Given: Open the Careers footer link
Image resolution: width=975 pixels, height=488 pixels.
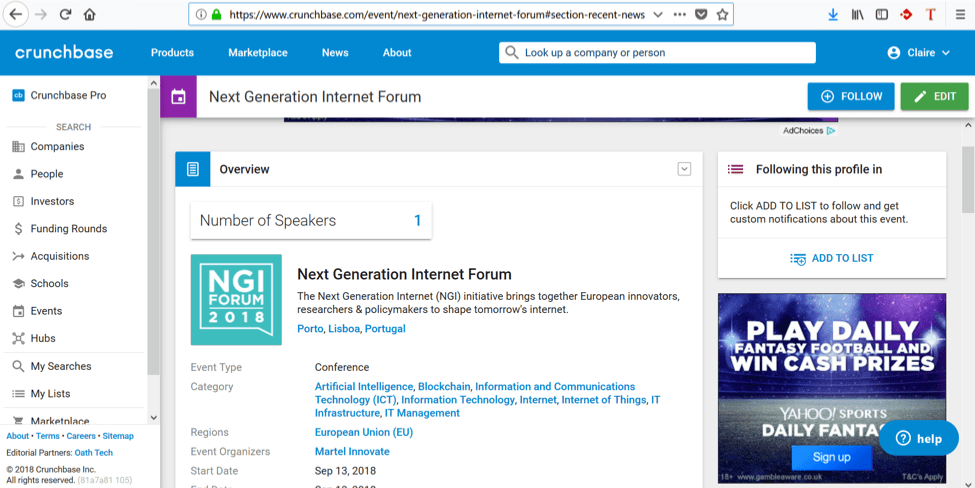Looking at the screenshot, I should (x=81, y=436).
